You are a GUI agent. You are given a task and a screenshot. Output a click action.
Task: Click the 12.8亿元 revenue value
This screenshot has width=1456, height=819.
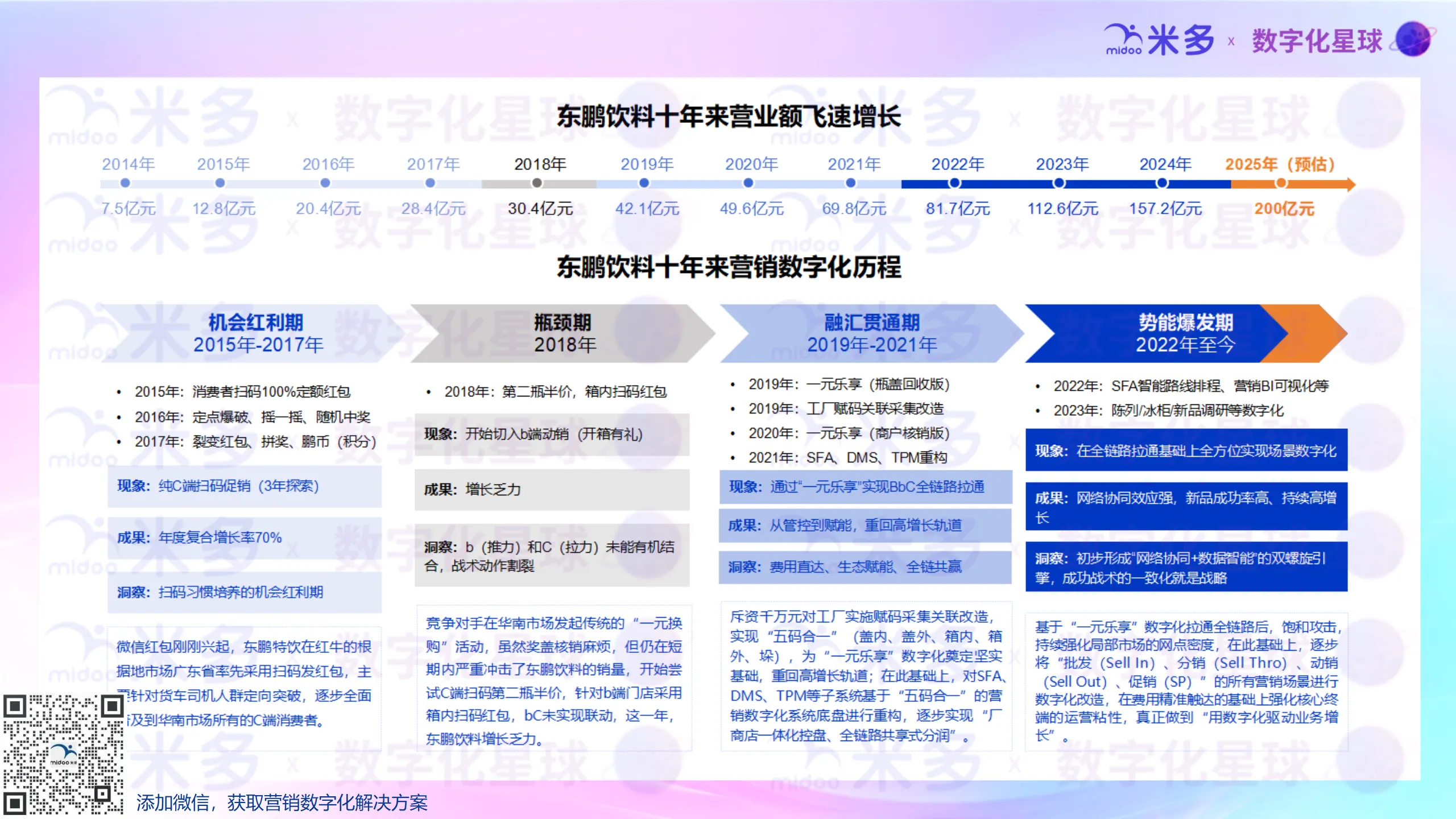click(224, 209)
